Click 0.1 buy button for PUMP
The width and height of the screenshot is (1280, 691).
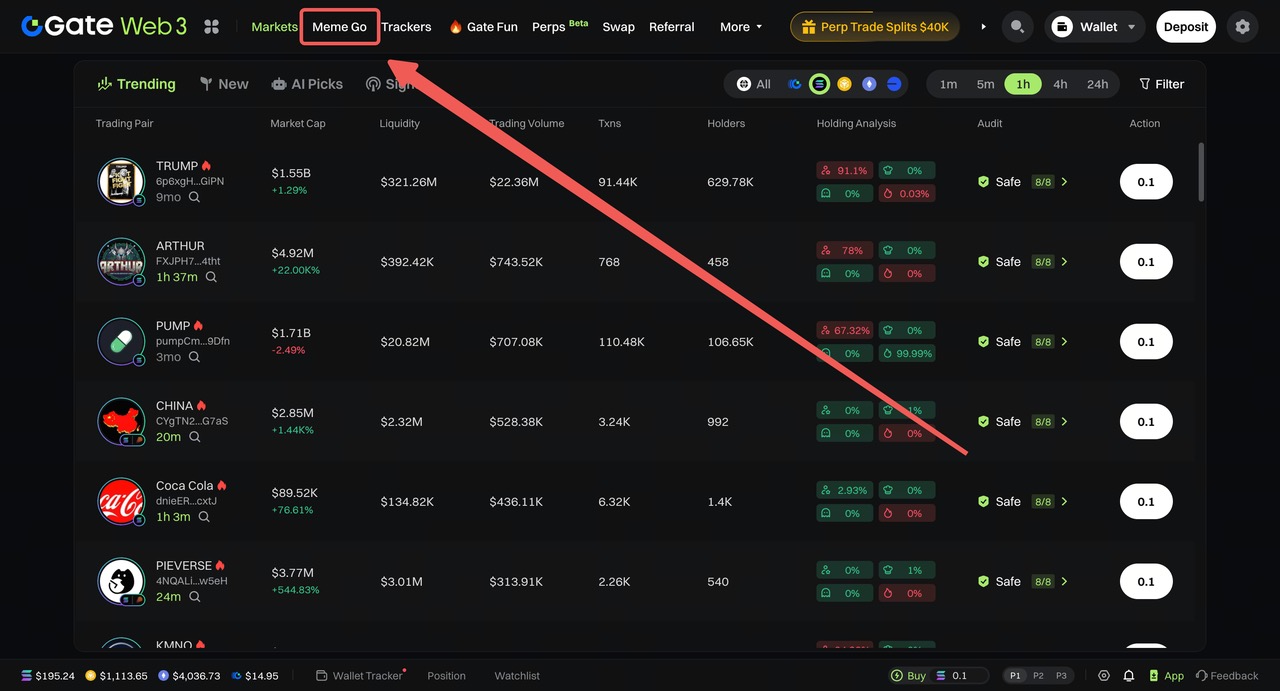pyautogui.click(x=1146, y=342)
